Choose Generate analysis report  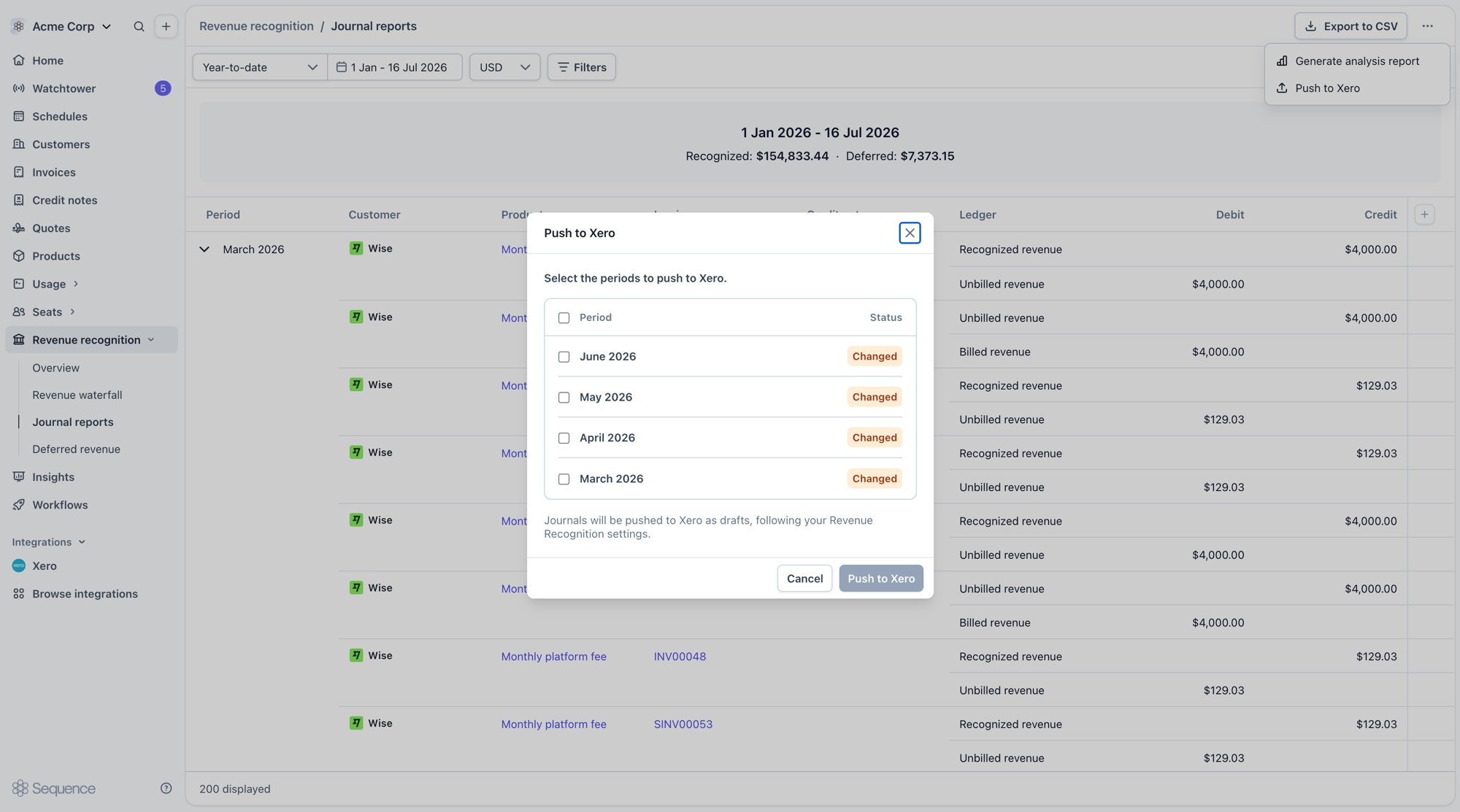[1356, 61]
